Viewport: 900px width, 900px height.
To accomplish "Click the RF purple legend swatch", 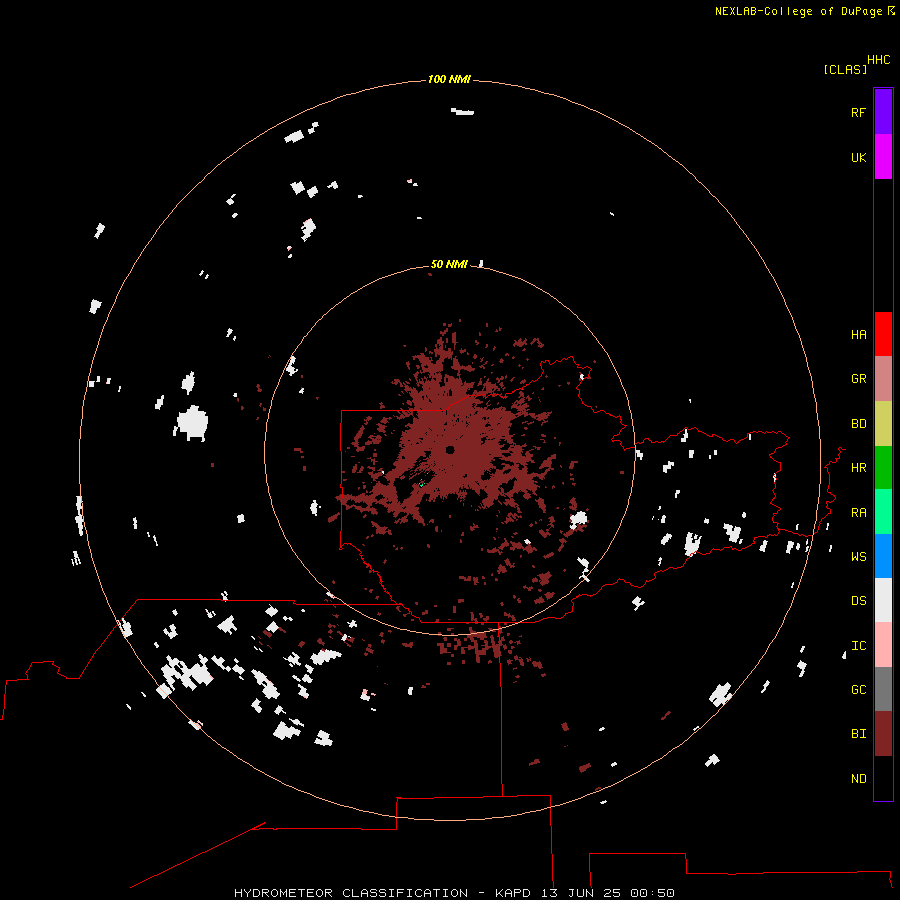I will click(x=883, y=112).
